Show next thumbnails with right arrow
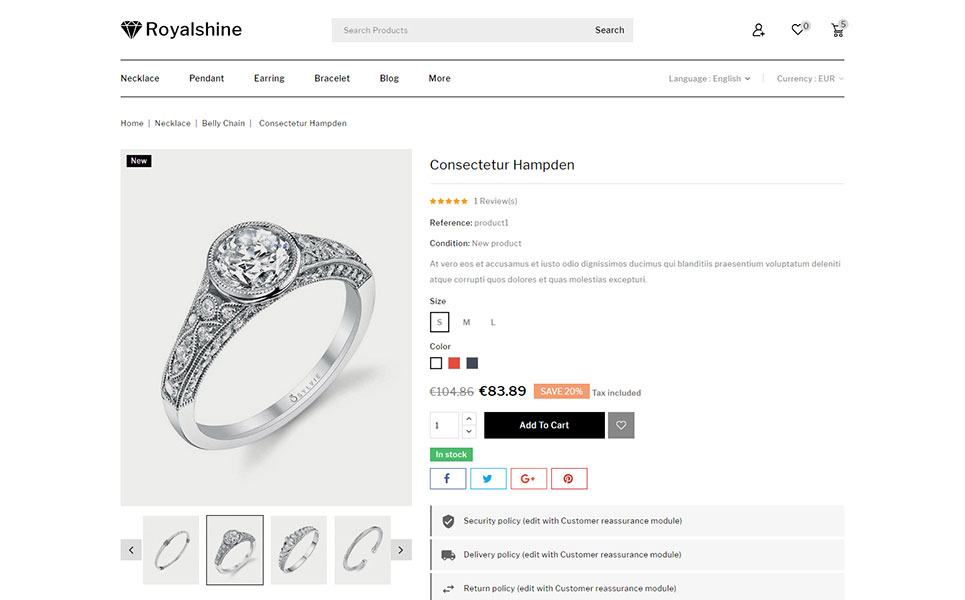The height and width of the screenshot is (600, 965). point(401,550)
